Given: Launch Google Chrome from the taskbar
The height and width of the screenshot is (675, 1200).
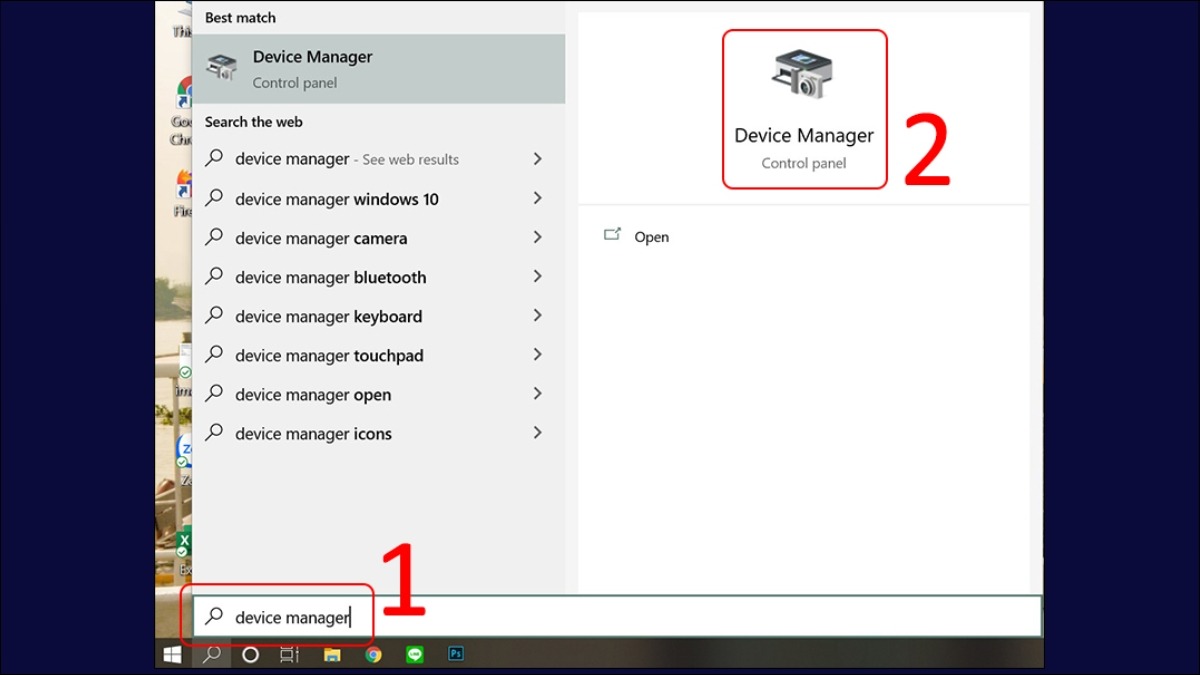Looking at the screenshot, I should pyautogui.click(x=374, y=655).
